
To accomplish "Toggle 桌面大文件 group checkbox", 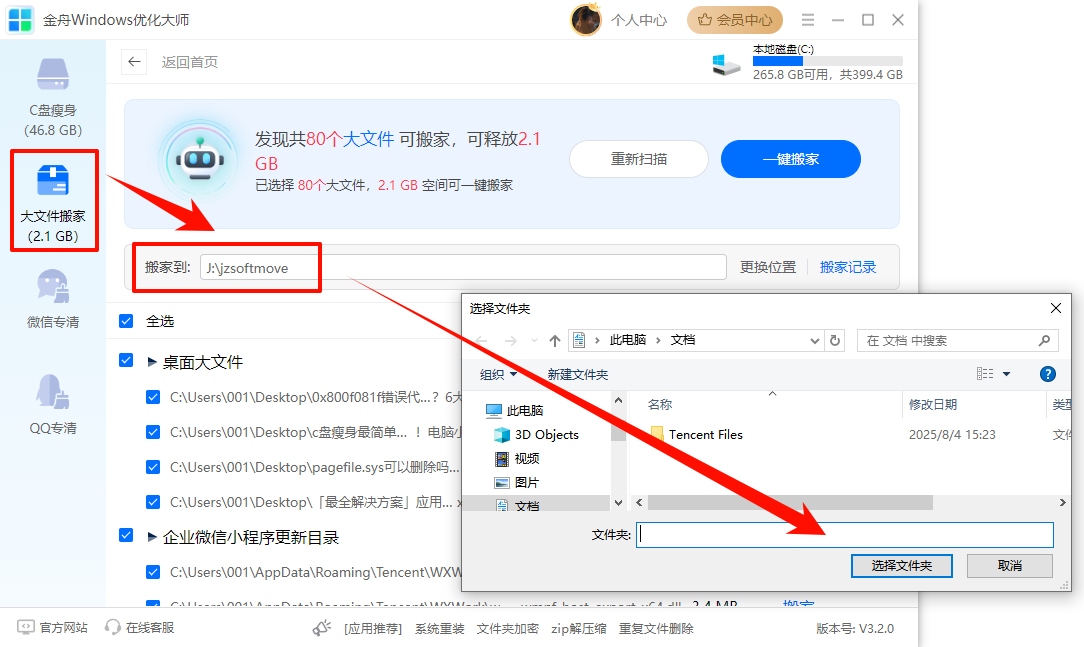I will click(x=126, y=360).
